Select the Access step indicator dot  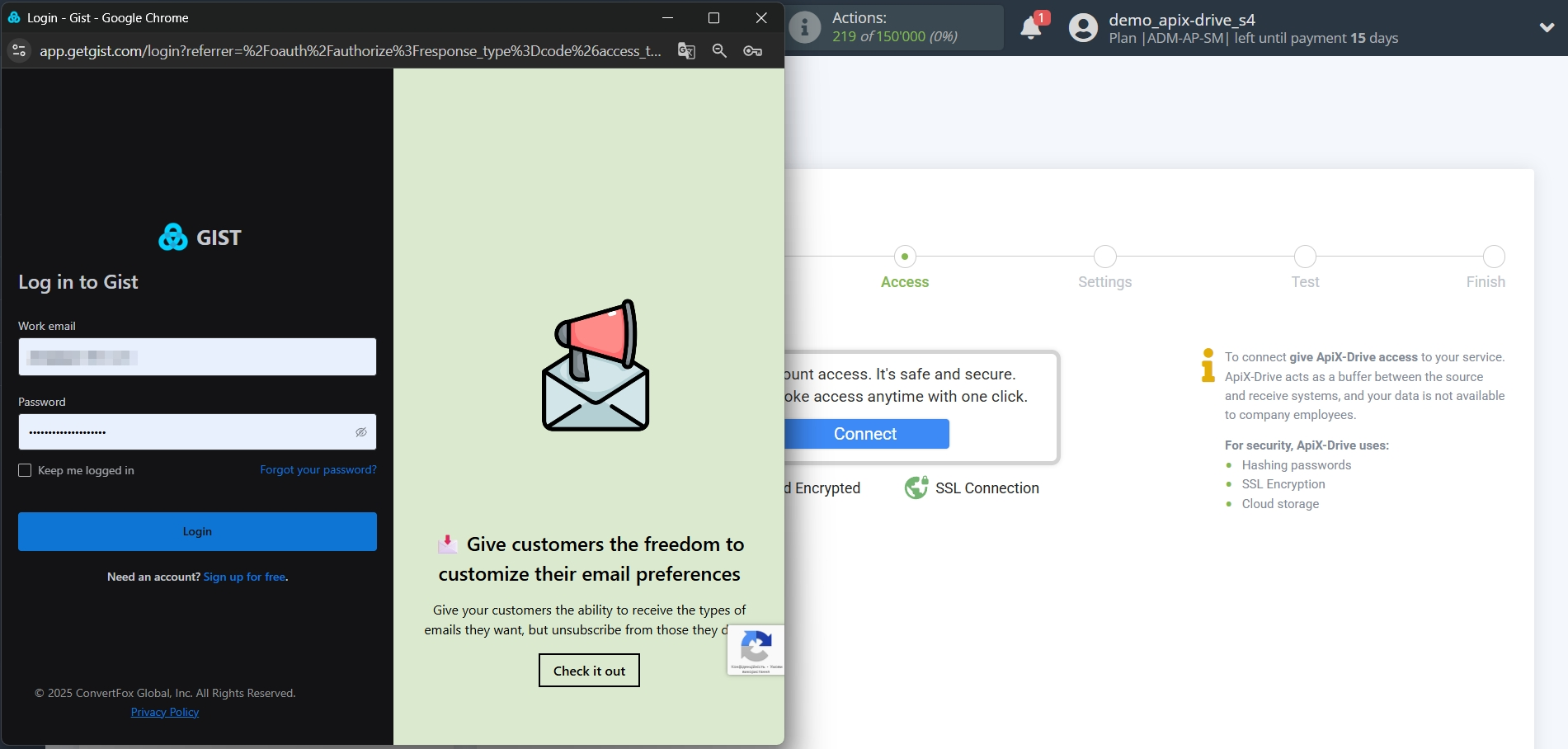tap(904, 257)
